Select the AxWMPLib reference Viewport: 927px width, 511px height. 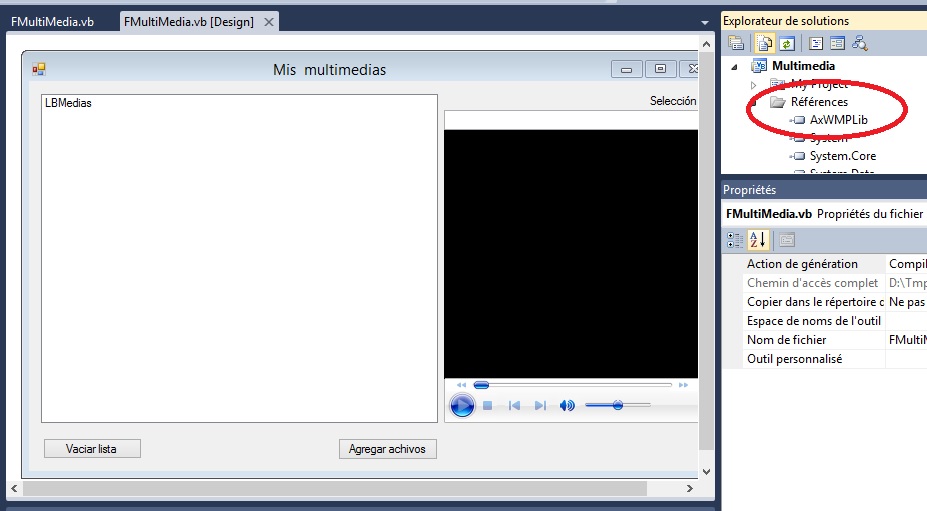point(838,119)
